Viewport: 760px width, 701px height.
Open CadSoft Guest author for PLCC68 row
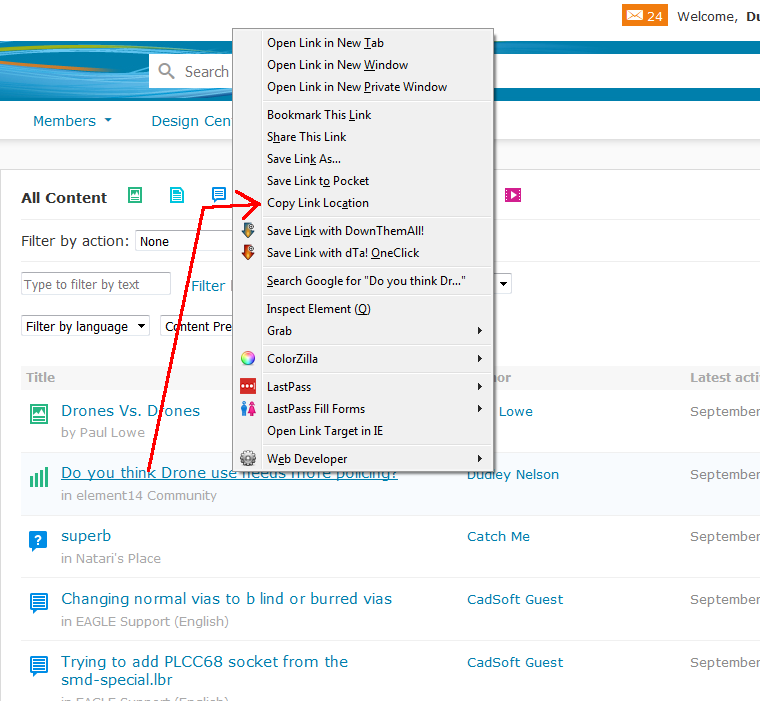(x=515, y=662)
